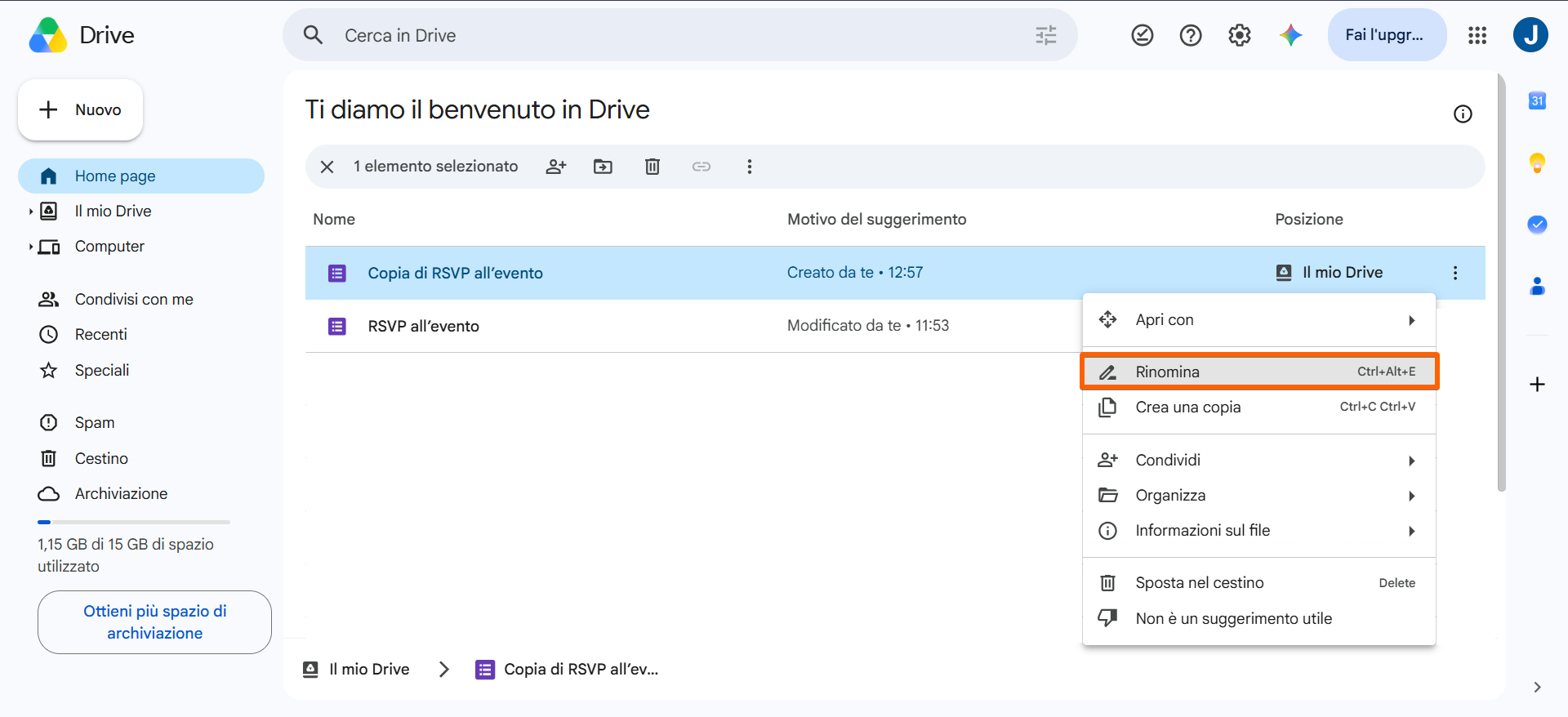Image resolution: width=1568 pixels, height=717 pixels.
Task: Click the move to folder toolbar icon
Action: pos(603,167)
